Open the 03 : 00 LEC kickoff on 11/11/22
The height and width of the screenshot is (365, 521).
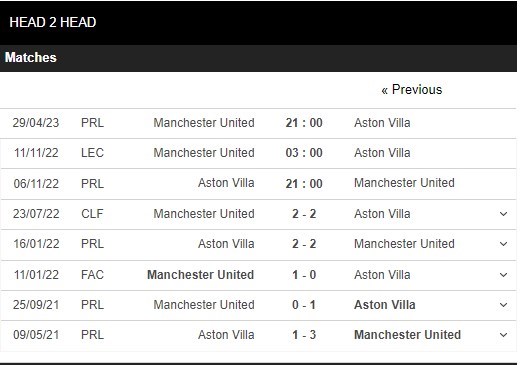(304, 153)
